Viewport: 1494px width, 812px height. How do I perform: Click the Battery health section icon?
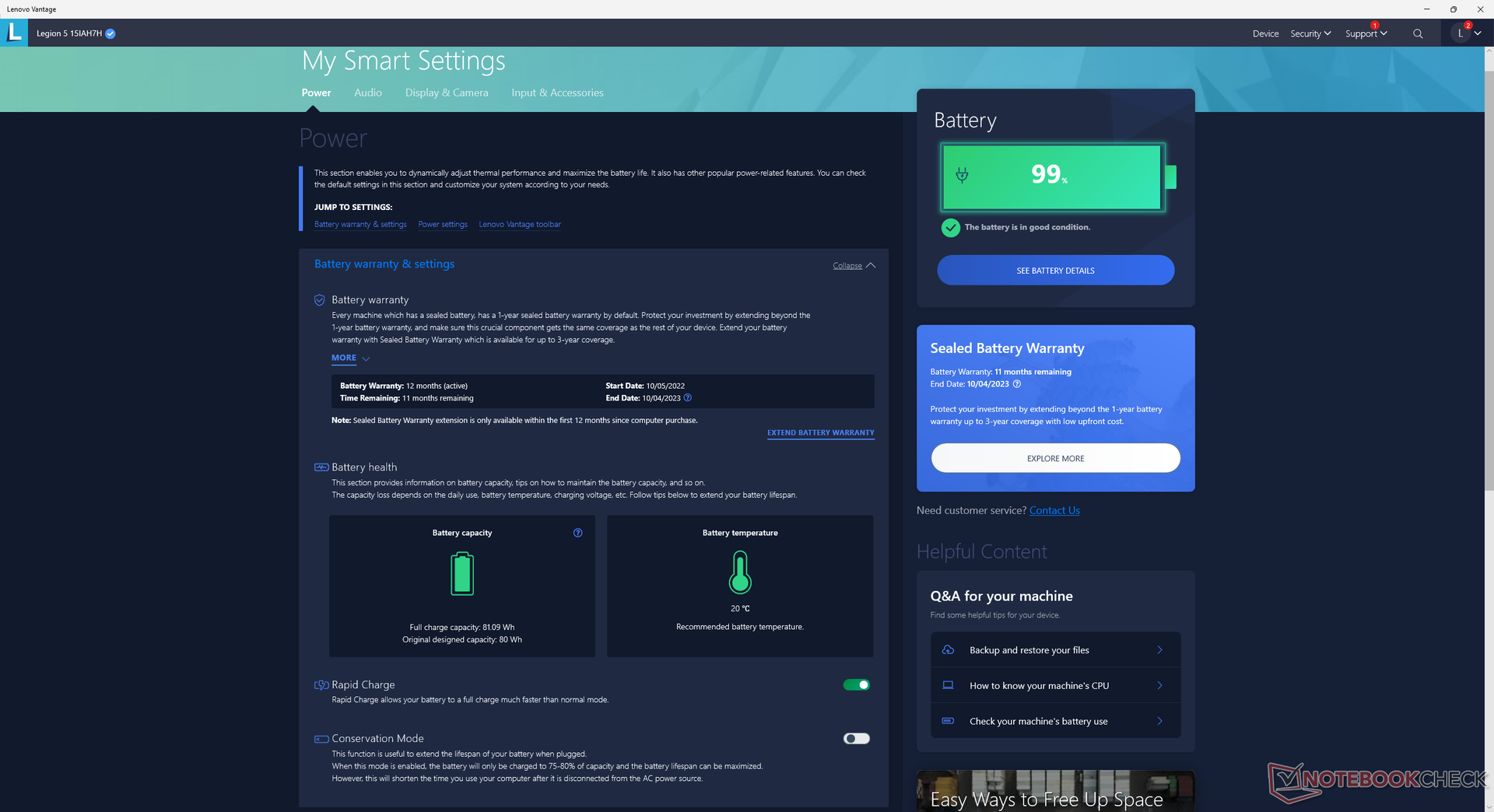pyautogui.click(x=321, y=467)
